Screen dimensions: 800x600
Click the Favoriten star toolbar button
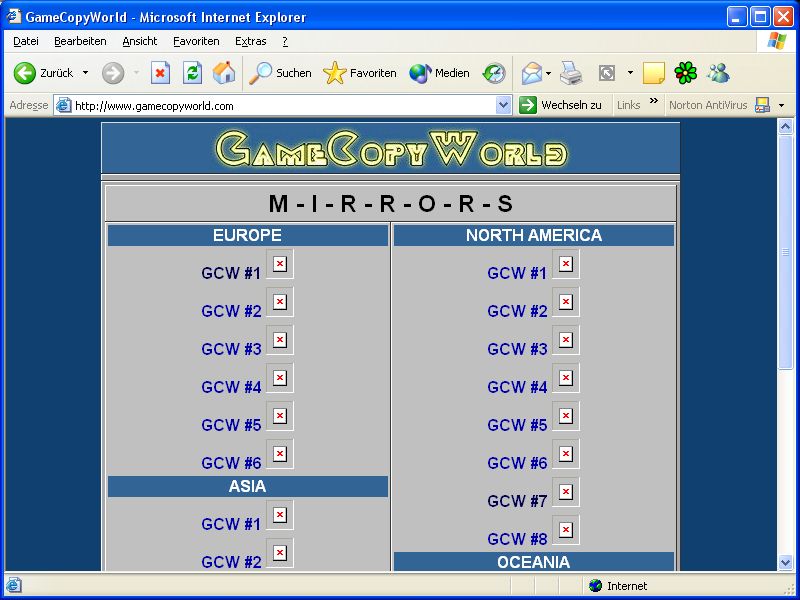coord(360,73)
